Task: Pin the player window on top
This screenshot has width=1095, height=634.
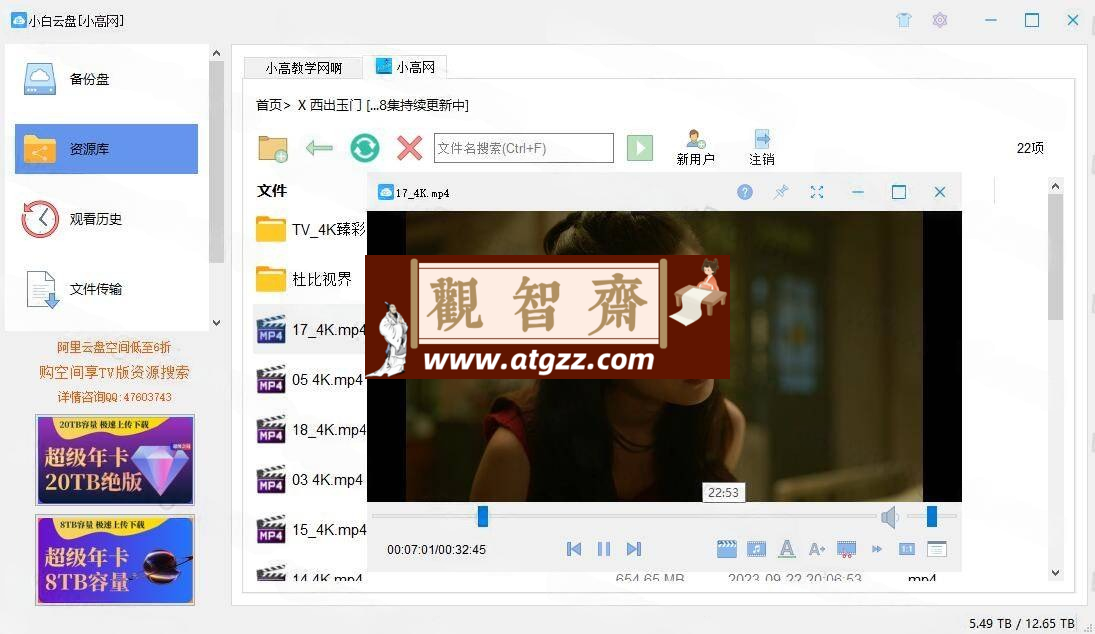Action: coord(781,192)
